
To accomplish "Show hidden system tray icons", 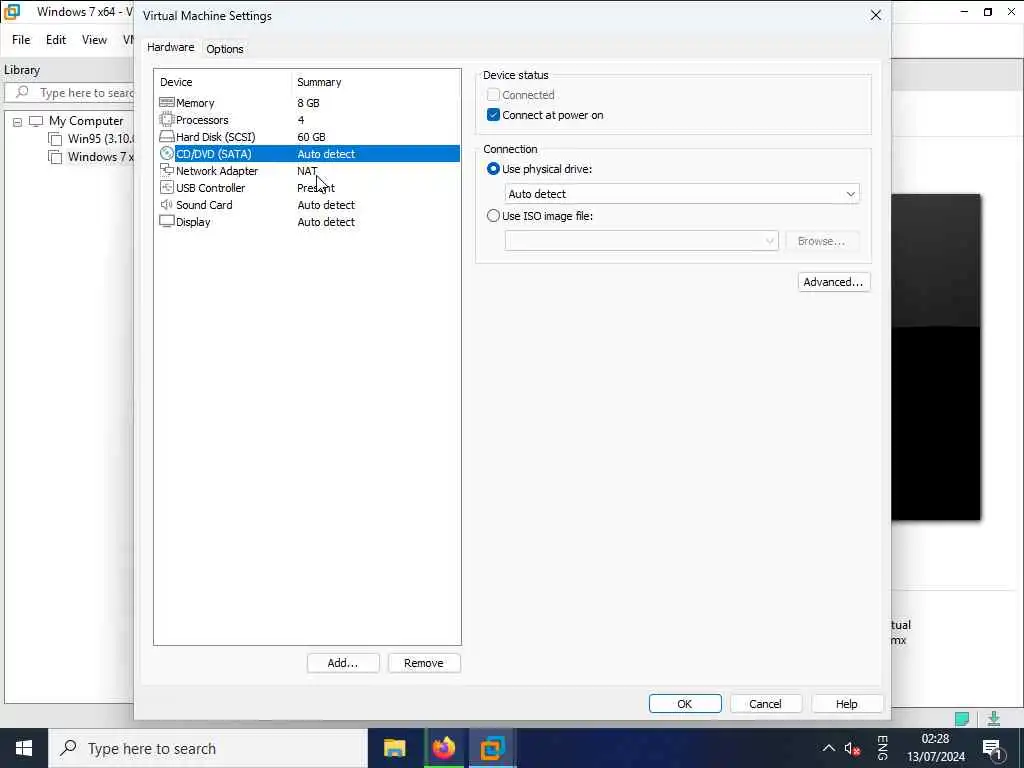I will pyautogui.click(x=828, y=748).
